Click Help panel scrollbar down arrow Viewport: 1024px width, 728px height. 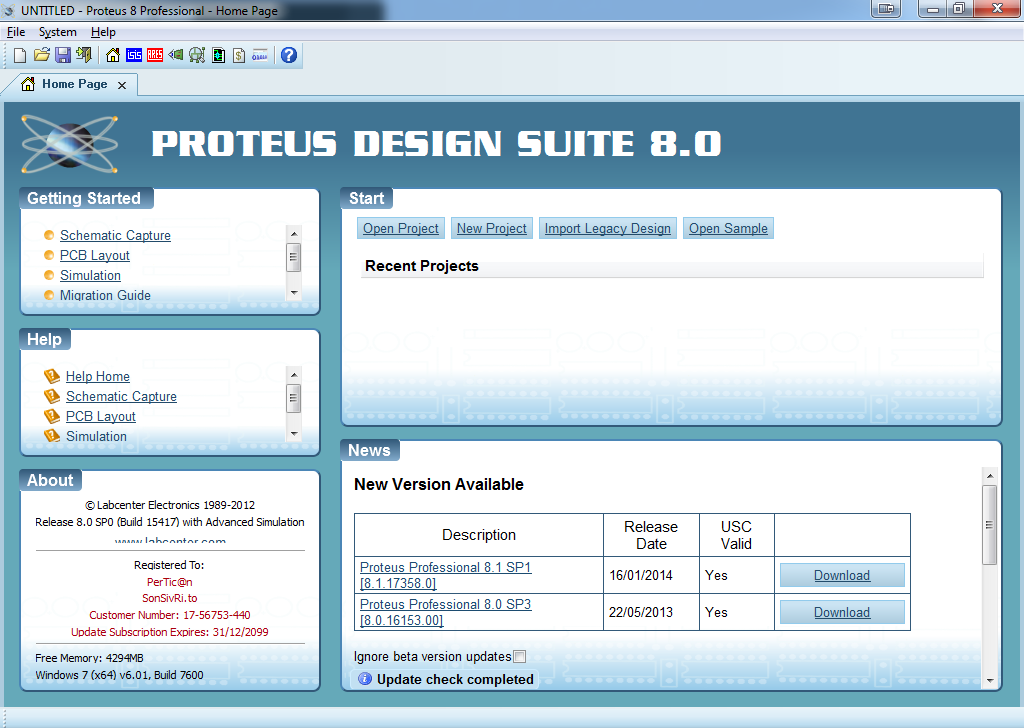[x=294, y=434]
